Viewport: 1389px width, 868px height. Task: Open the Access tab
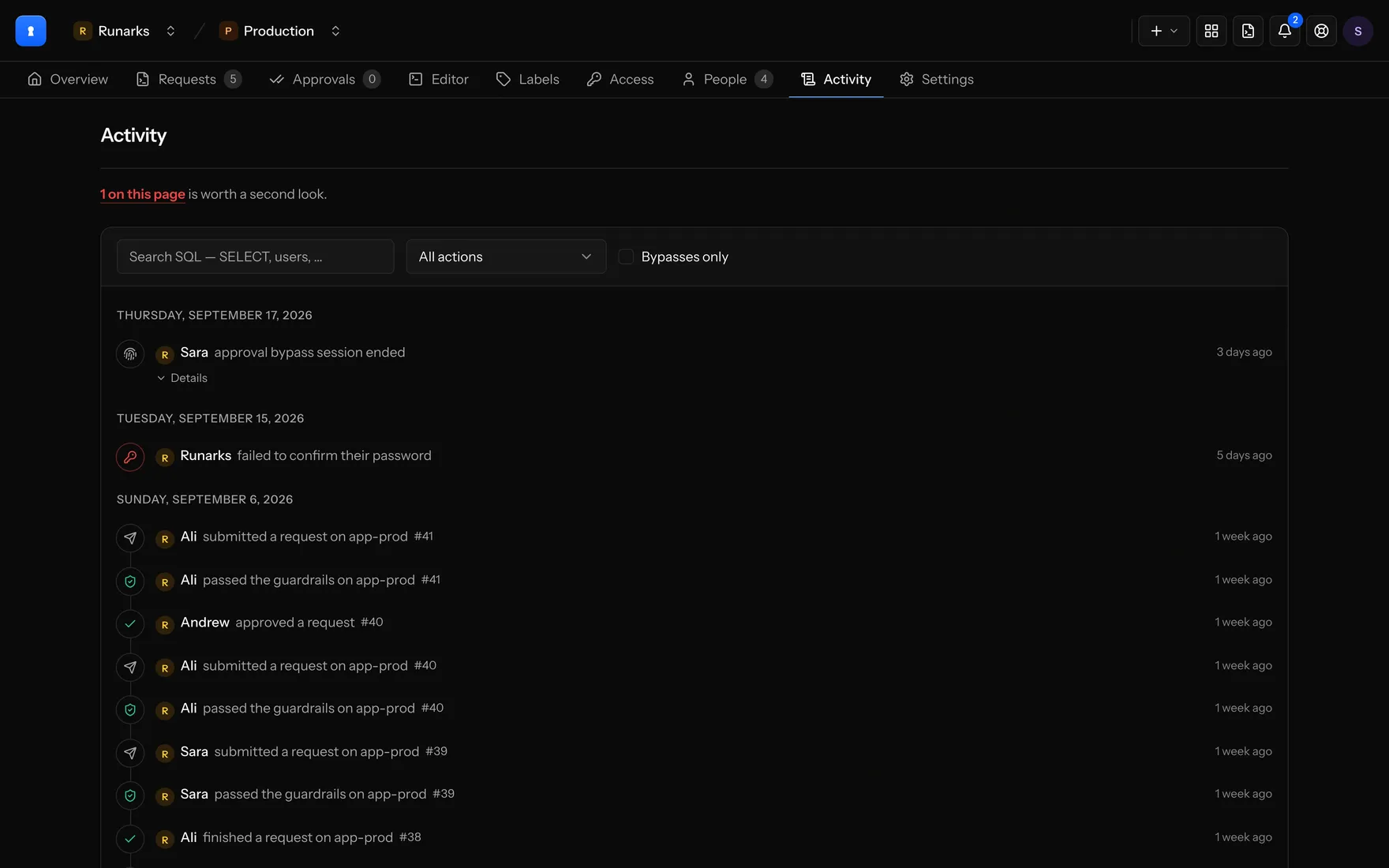click(x=620, y=79)
